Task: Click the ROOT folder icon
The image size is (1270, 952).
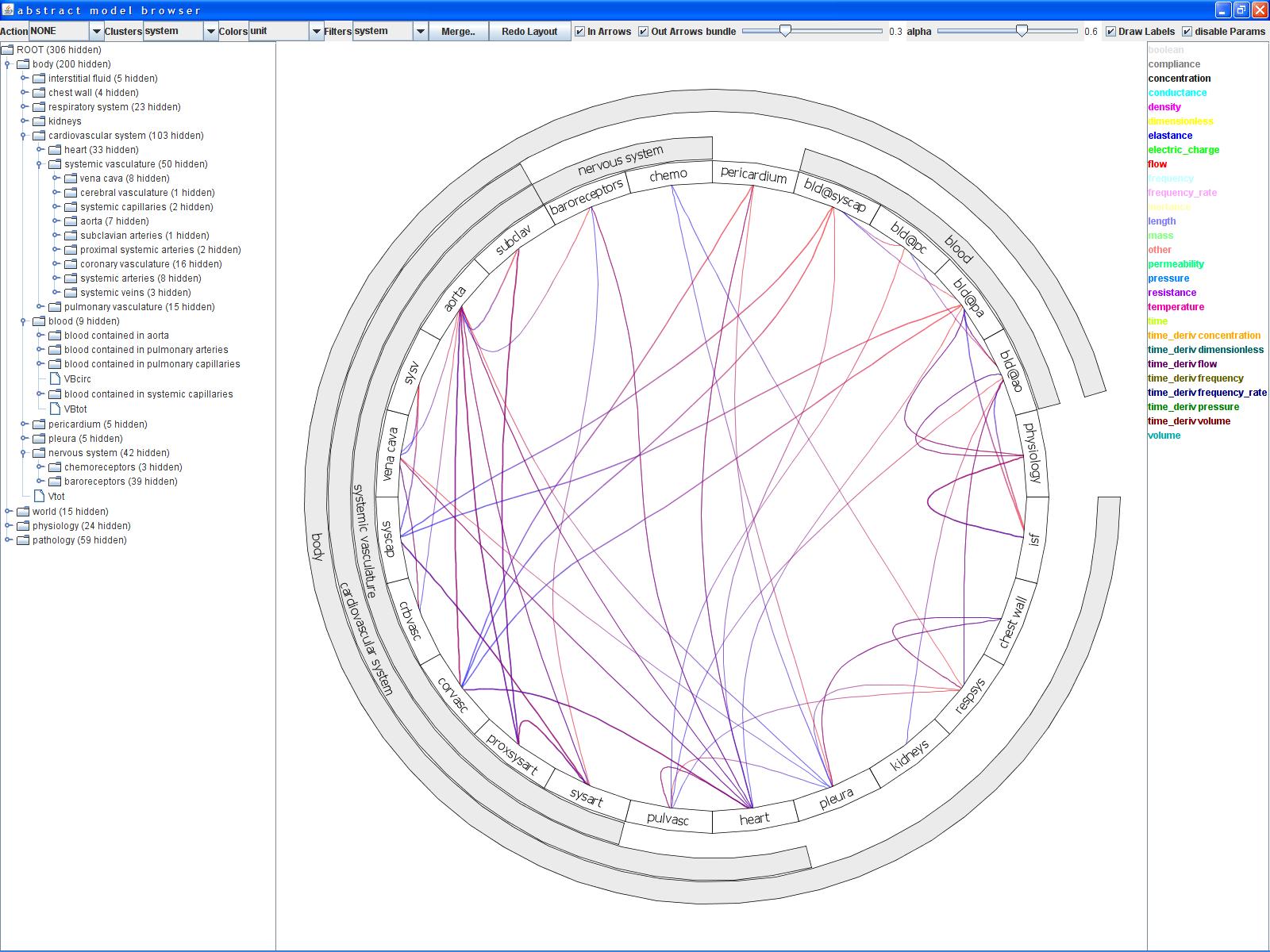Action: click(x=7, y=50)
